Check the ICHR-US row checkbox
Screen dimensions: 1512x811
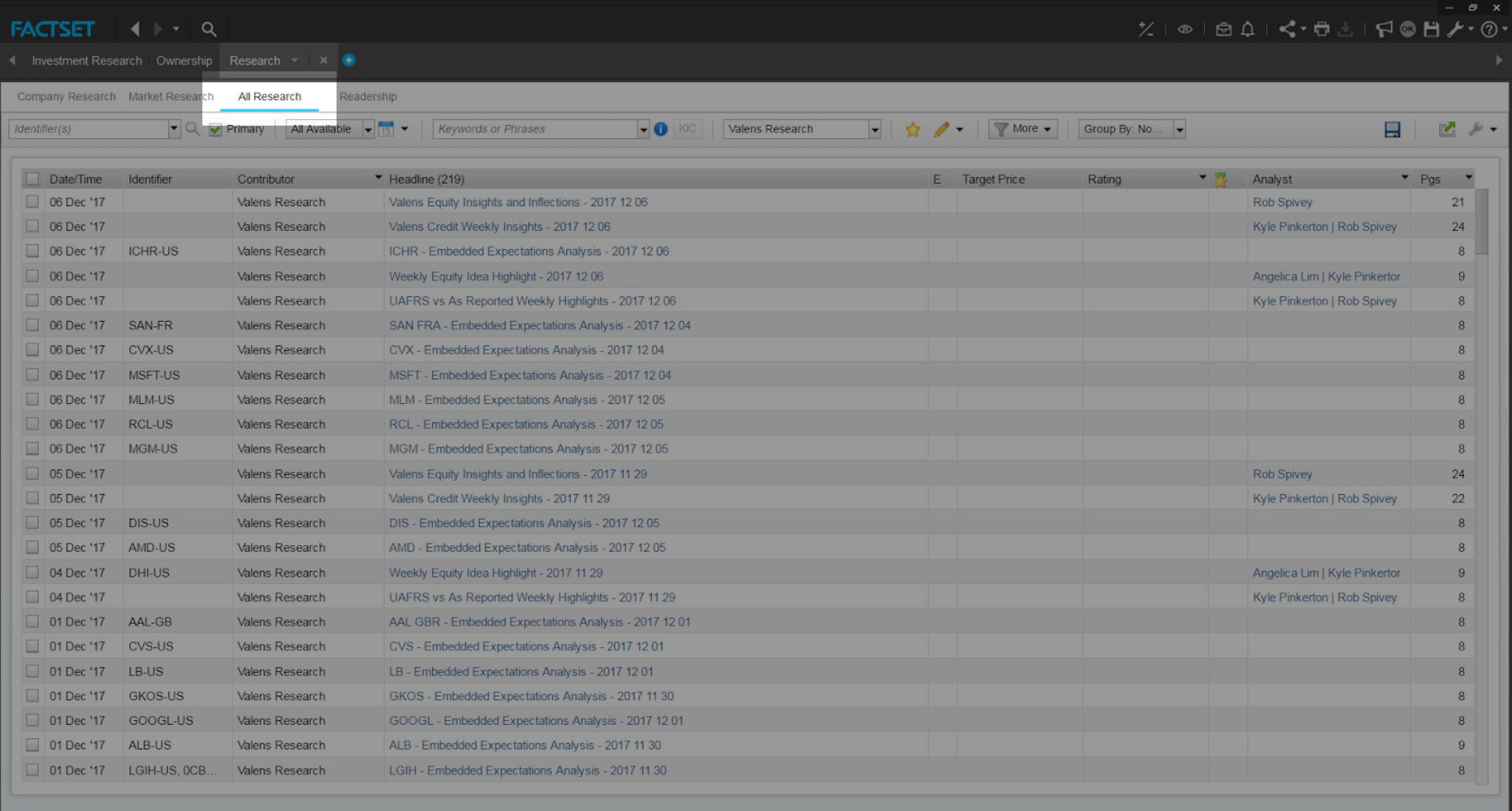(x=32, y=251)
